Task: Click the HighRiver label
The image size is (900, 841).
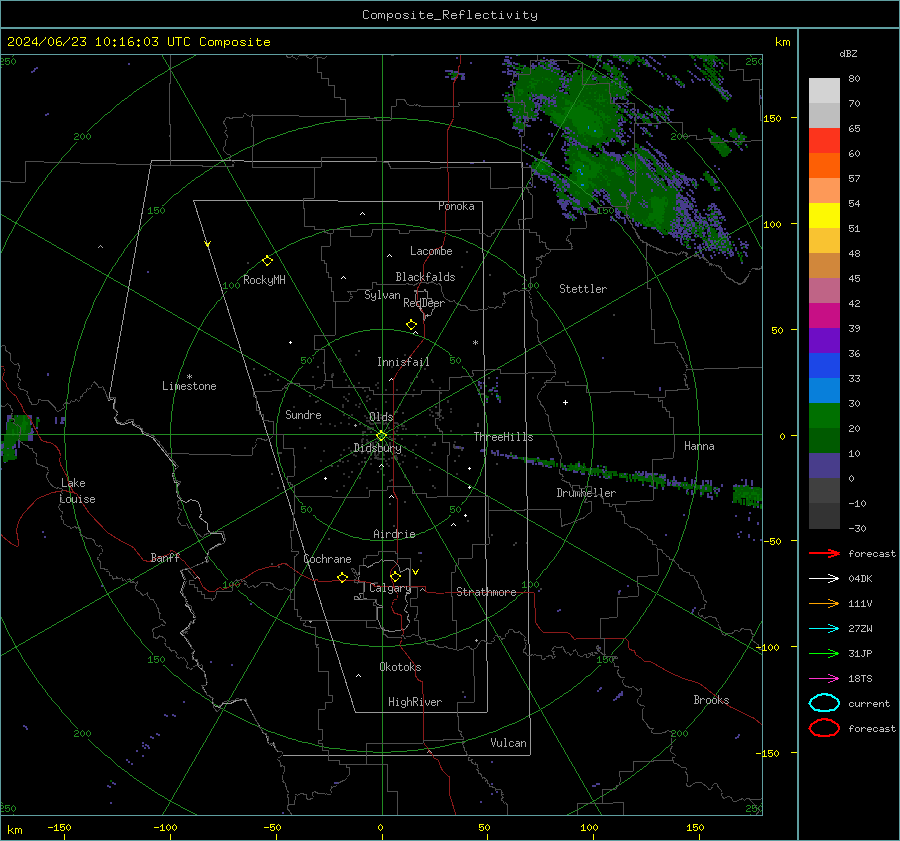Action: [415, 702]
